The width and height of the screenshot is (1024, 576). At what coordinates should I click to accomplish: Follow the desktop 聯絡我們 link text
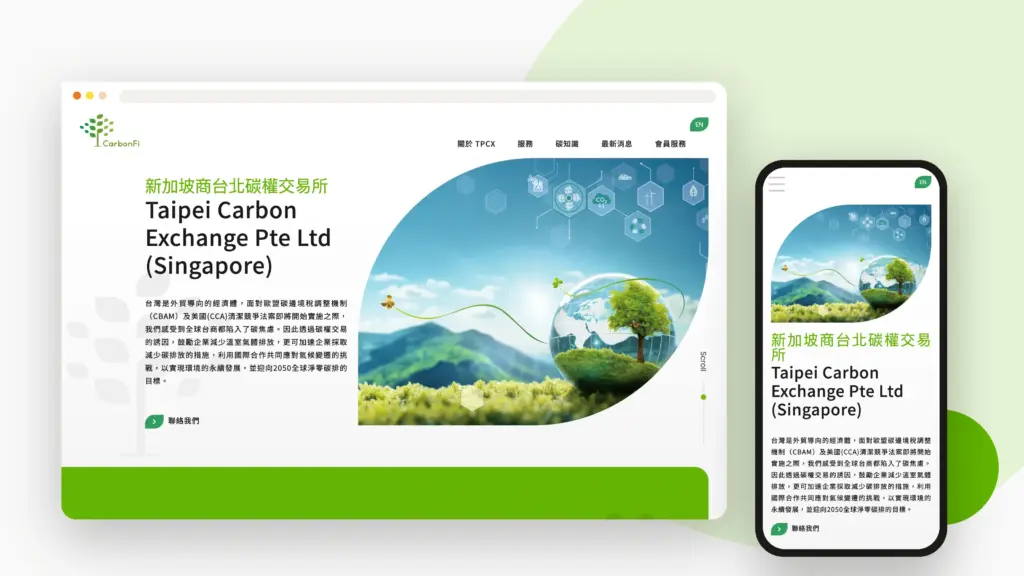click(x=184, y=421)
